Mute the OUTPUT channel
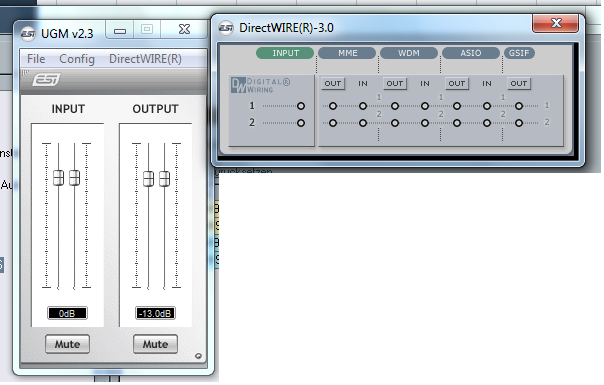604x385 pixels. [x=155, y=344]
